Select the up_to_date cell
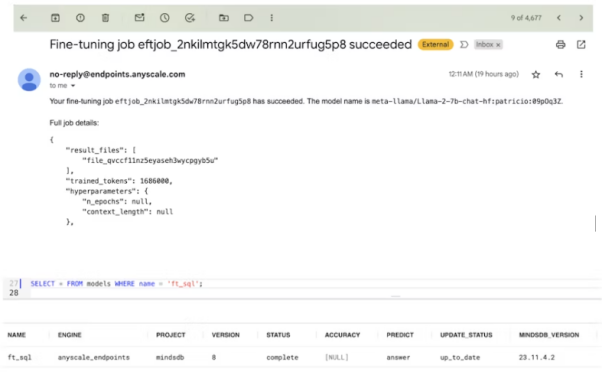 (x=460, y=357)
